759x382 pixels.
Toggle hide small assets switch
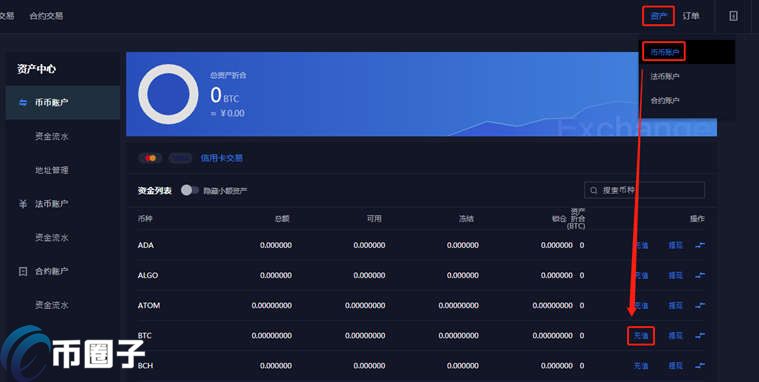189,190
